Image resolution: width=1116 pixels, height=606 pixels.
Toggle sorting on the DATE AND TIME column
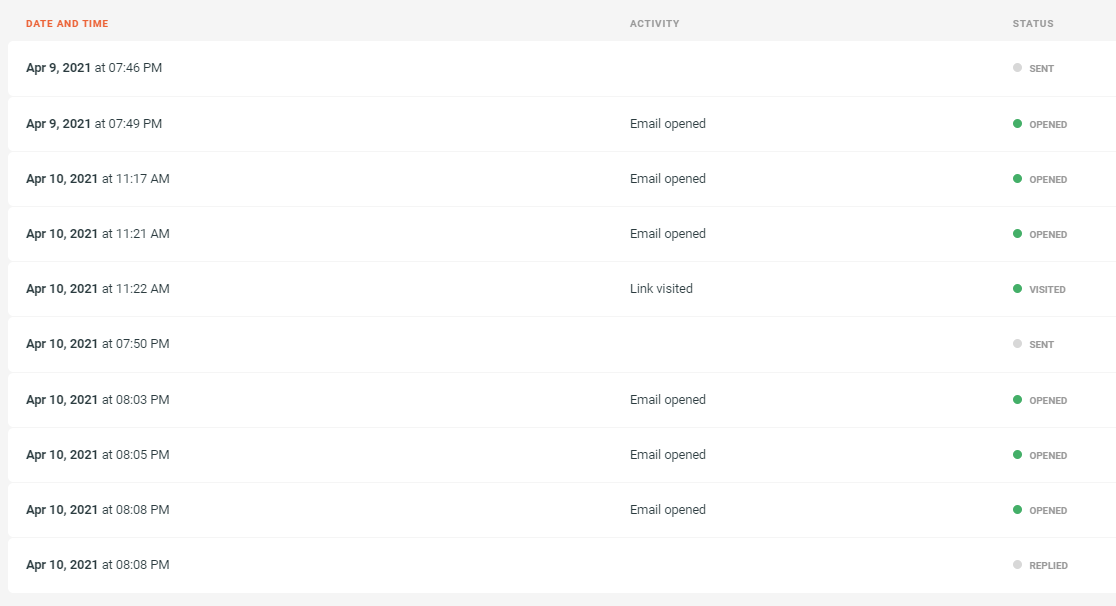(x=67, y=23)
